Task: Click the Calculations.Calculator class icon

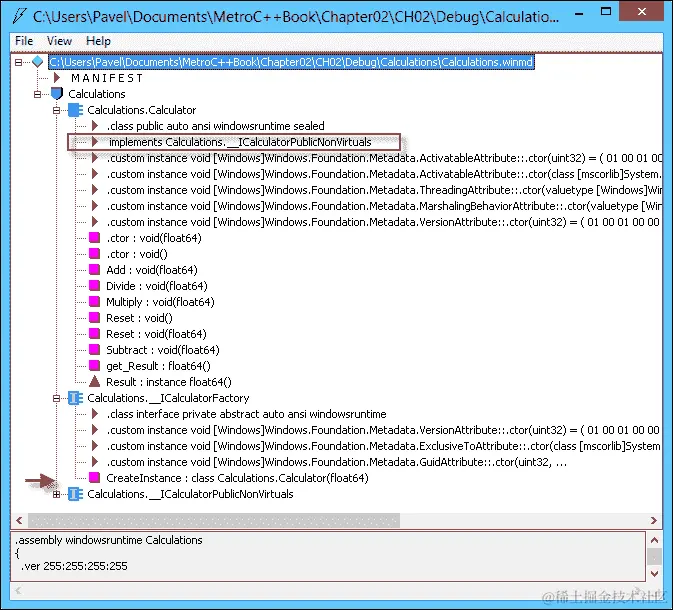Action: point(76,110)
